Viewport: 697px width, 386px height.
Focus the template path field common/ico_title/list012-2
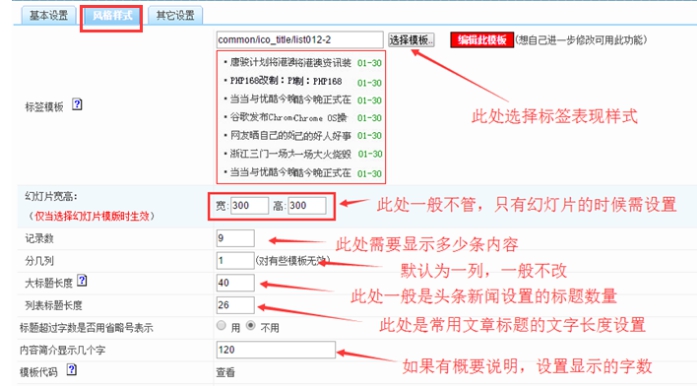click(x=300, y=40)
